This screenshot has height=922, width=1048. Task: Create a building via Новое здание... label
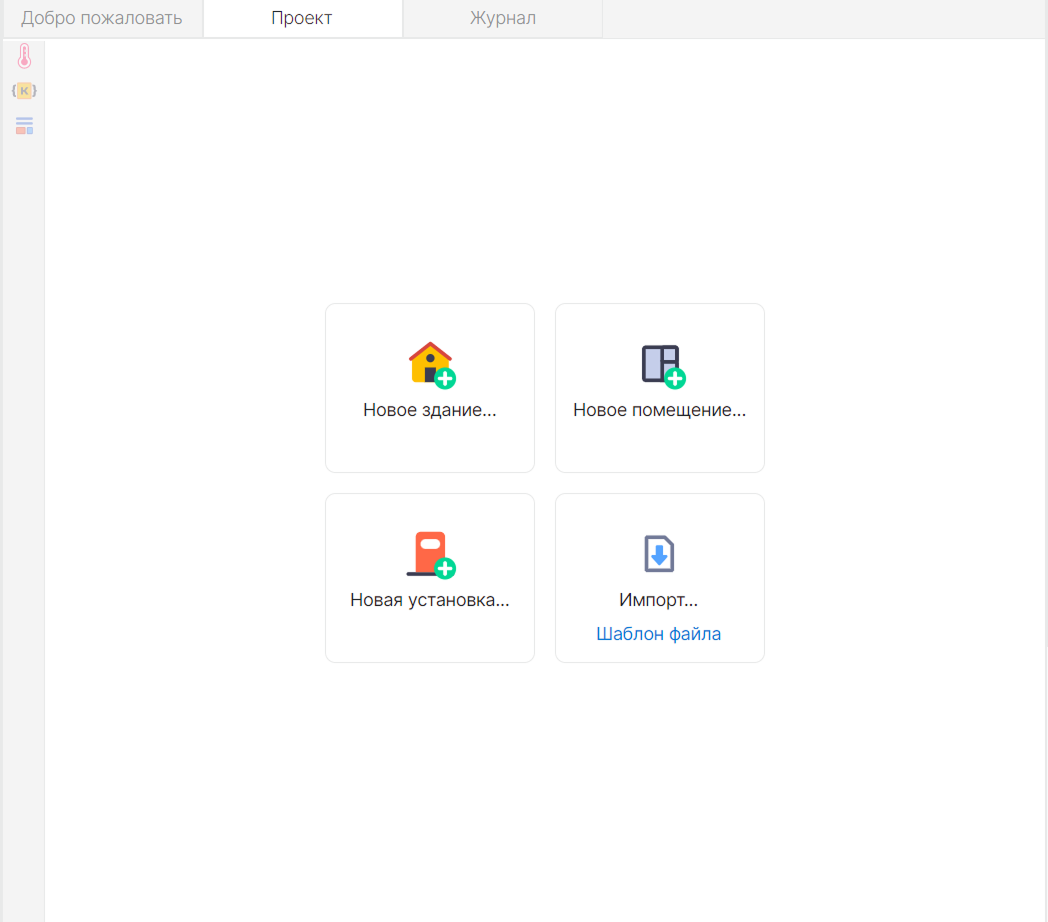pos(430,410)
